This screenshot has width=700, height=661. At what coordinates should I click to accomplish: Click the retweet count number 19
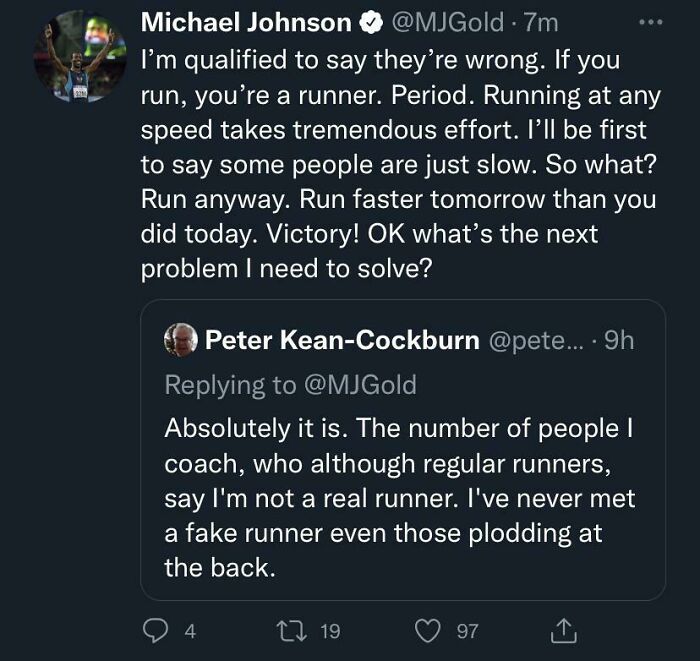(x=329, y=631)
